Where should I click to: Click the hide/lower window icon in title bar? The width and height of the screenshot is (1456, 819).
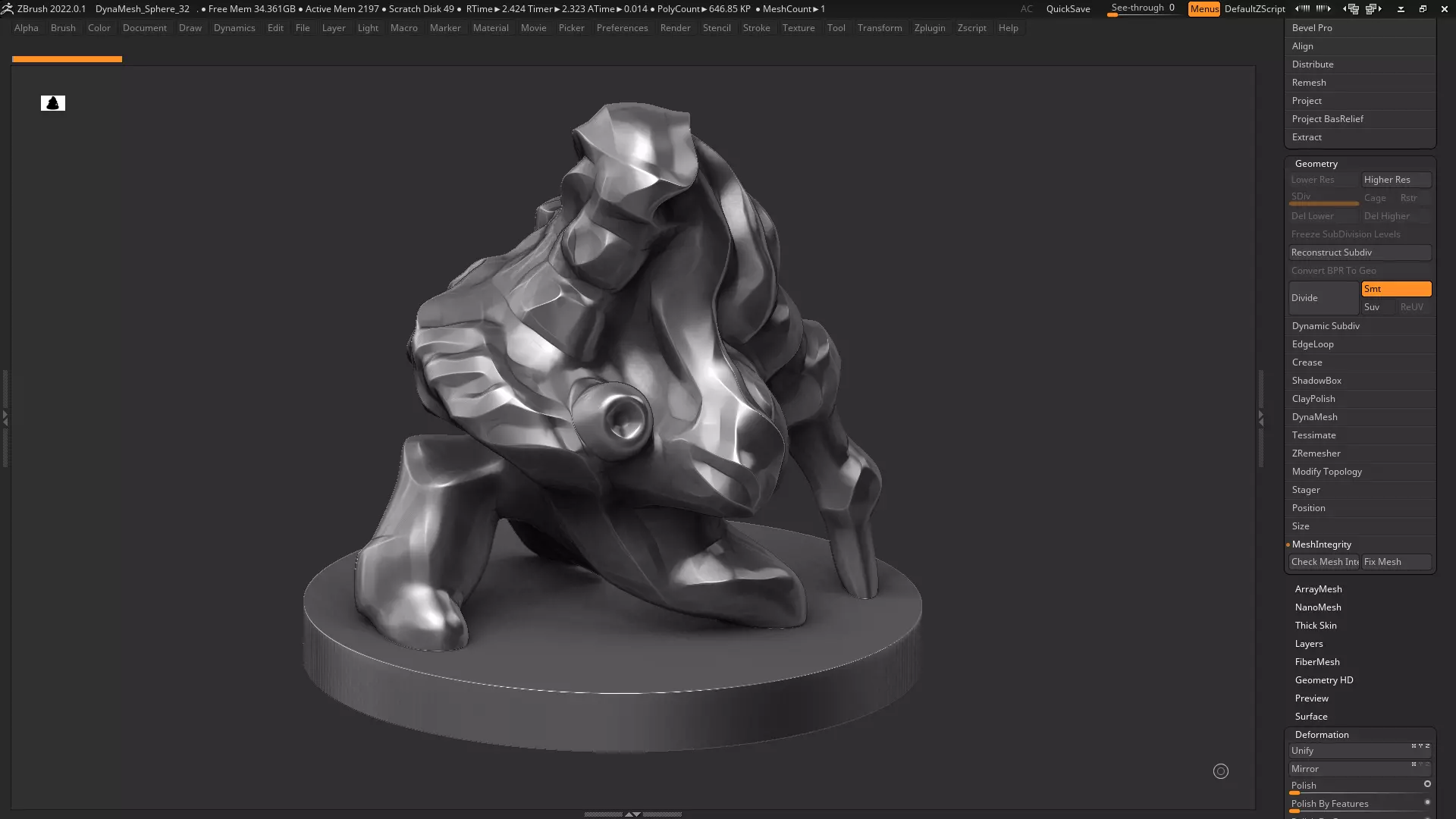(x=1401, y=9)
